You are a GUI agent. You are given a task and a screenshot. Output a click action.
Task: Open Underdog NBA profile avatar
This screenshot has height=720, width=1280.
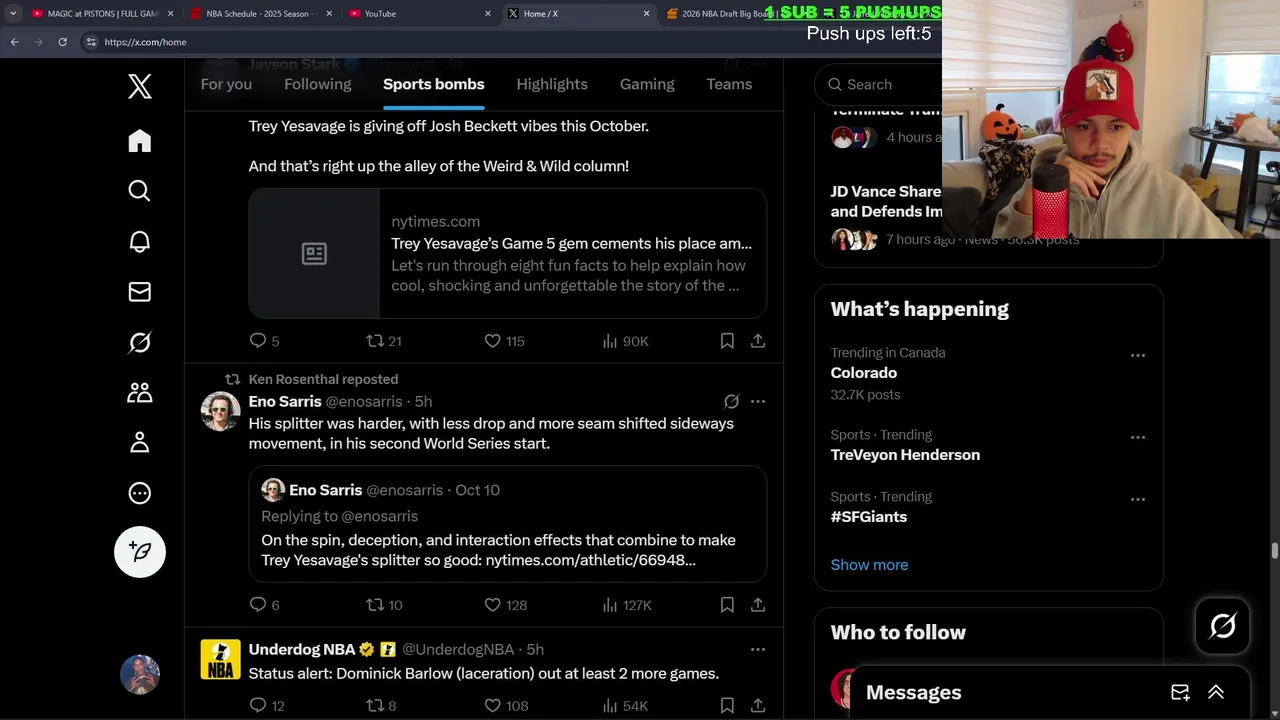click(x=220, y=659)
